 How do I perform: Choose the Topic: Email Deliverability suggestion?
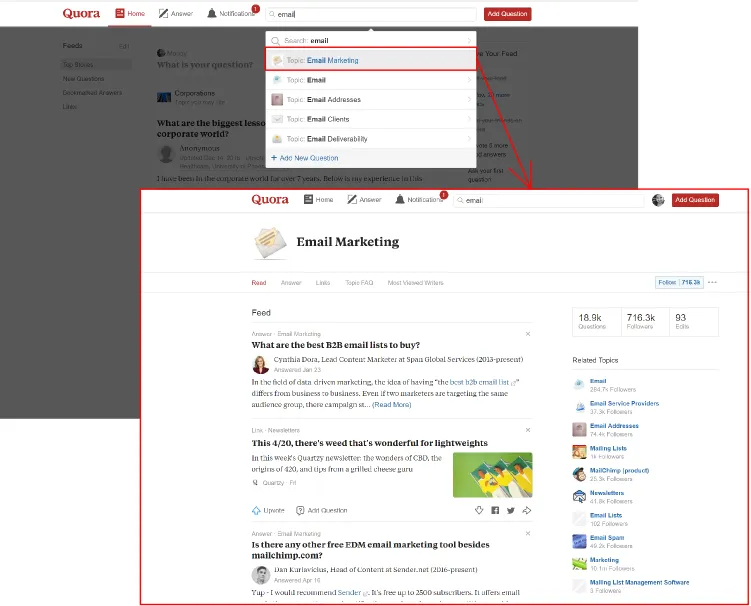tap(371, 139)
